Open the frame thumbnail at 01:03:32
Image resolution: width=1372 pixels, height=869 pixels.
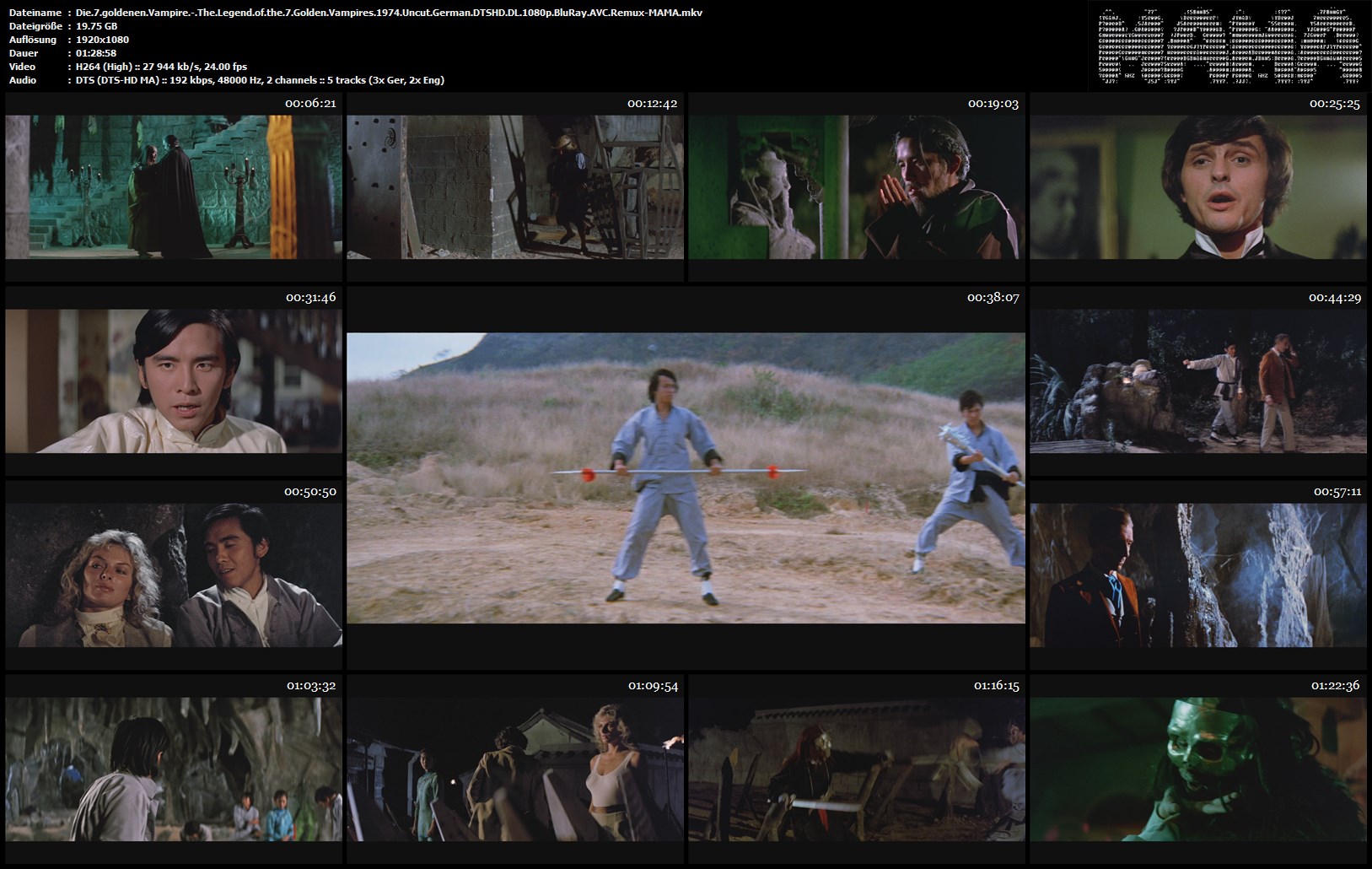coord(174,769)
